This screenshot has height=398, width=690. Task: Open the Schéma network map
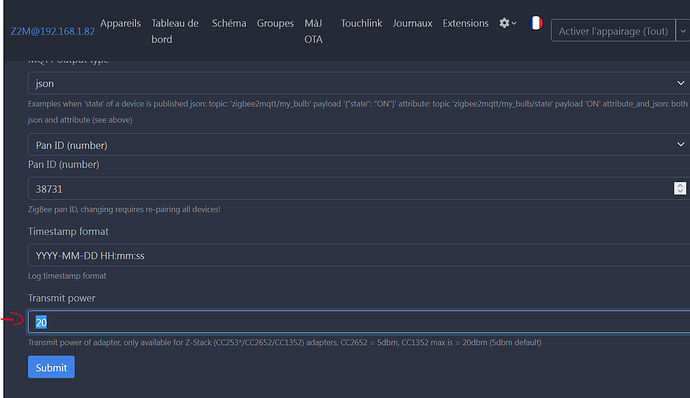coord(229,23)
